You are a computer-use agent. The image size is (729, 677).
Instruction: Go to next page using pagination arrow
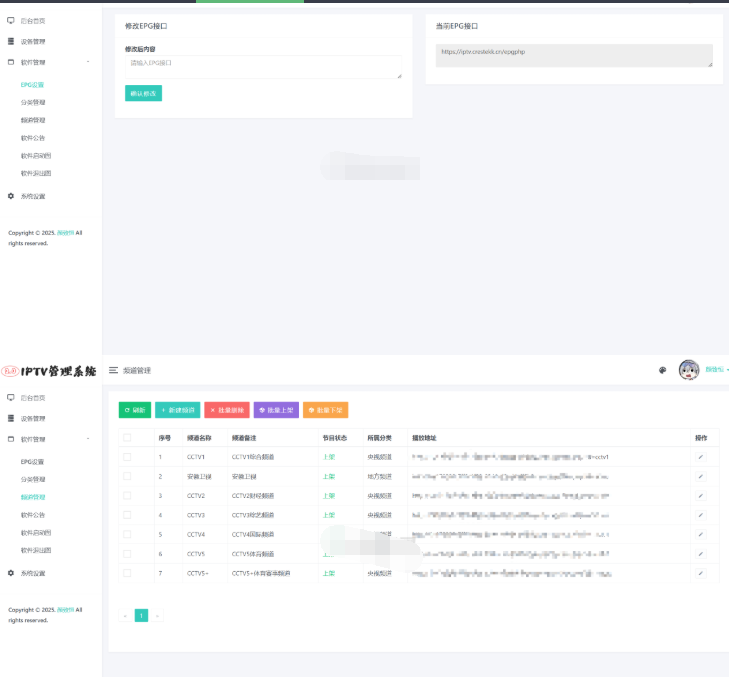(156, 615)
